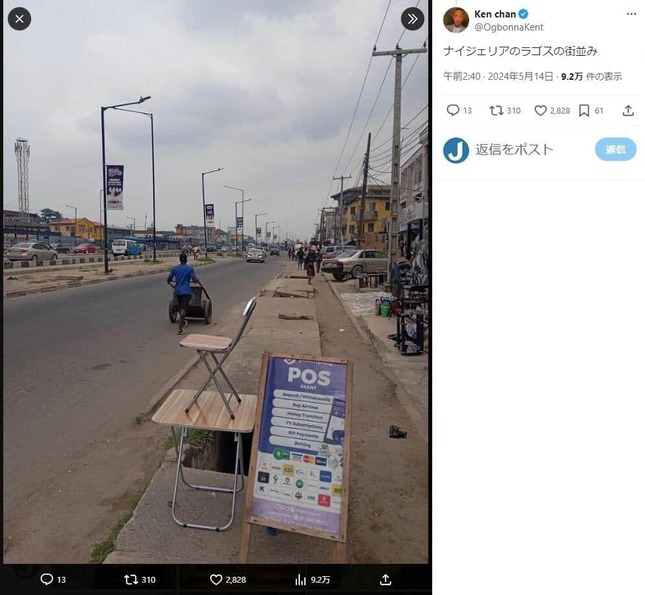The height and width of the screenshot is (595, 645).
Task: Like the tweet via heart icon in panel
Action: tap(541, 110)
